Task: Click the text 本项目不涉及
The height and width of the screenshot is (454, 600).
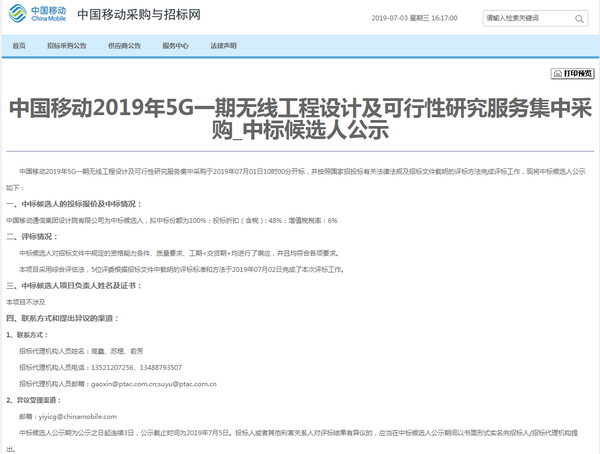Action: coord(26,302)
